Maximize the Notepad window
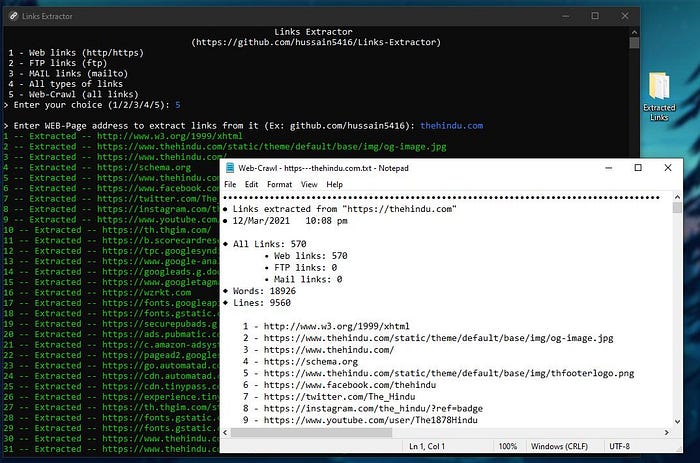Viewport: 700px width, 463px height. pos(638,168)
